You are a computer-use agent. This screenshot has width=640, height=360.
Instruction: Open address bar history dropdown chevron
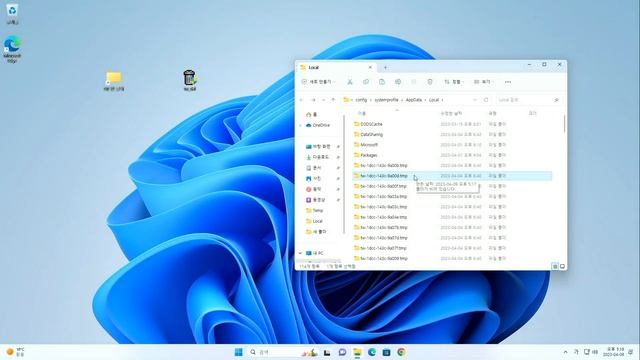coord(475,100)
